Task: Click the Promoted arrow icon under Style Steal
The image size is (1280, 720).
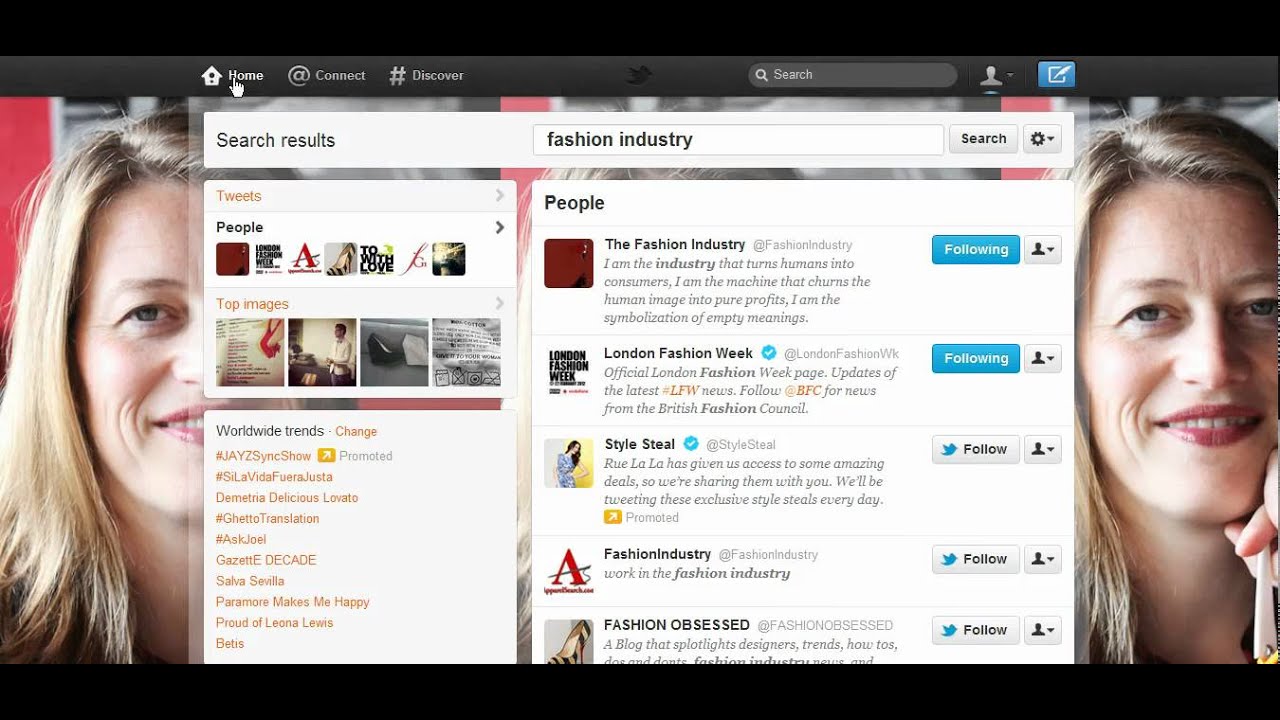Action: [613, 517]
